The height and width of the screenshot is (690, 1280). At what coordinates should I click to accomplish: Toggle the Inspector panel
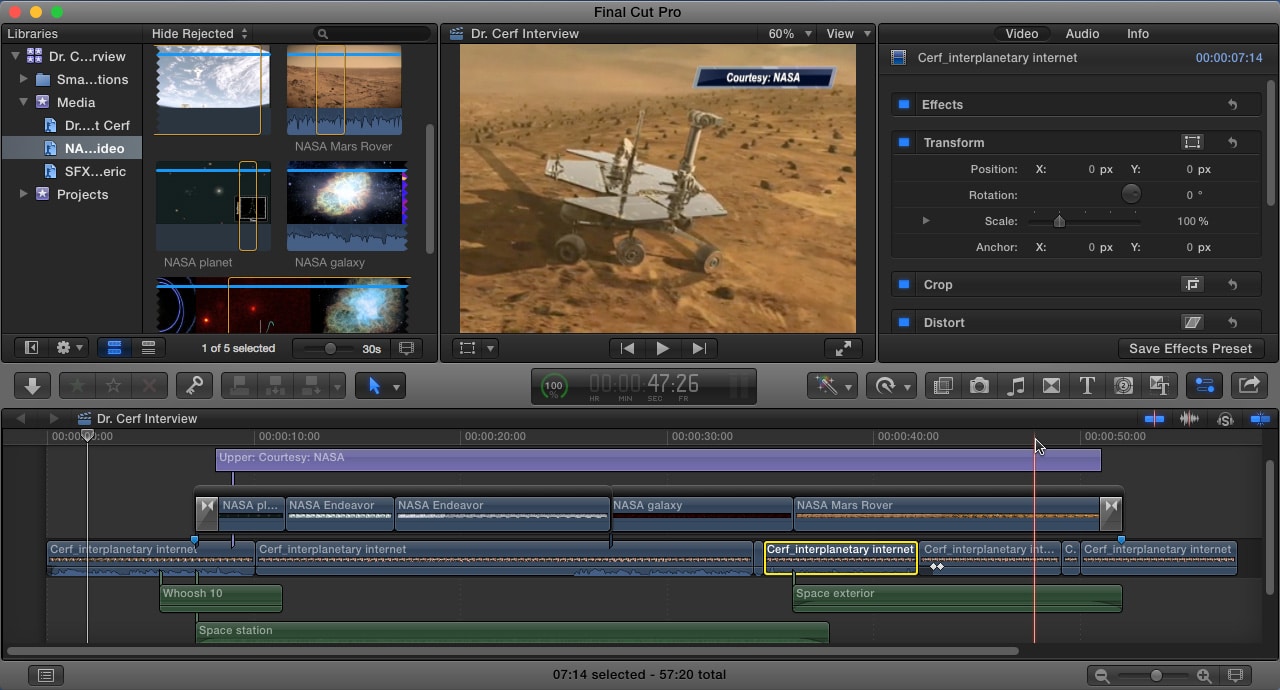tap(1204, 385)
